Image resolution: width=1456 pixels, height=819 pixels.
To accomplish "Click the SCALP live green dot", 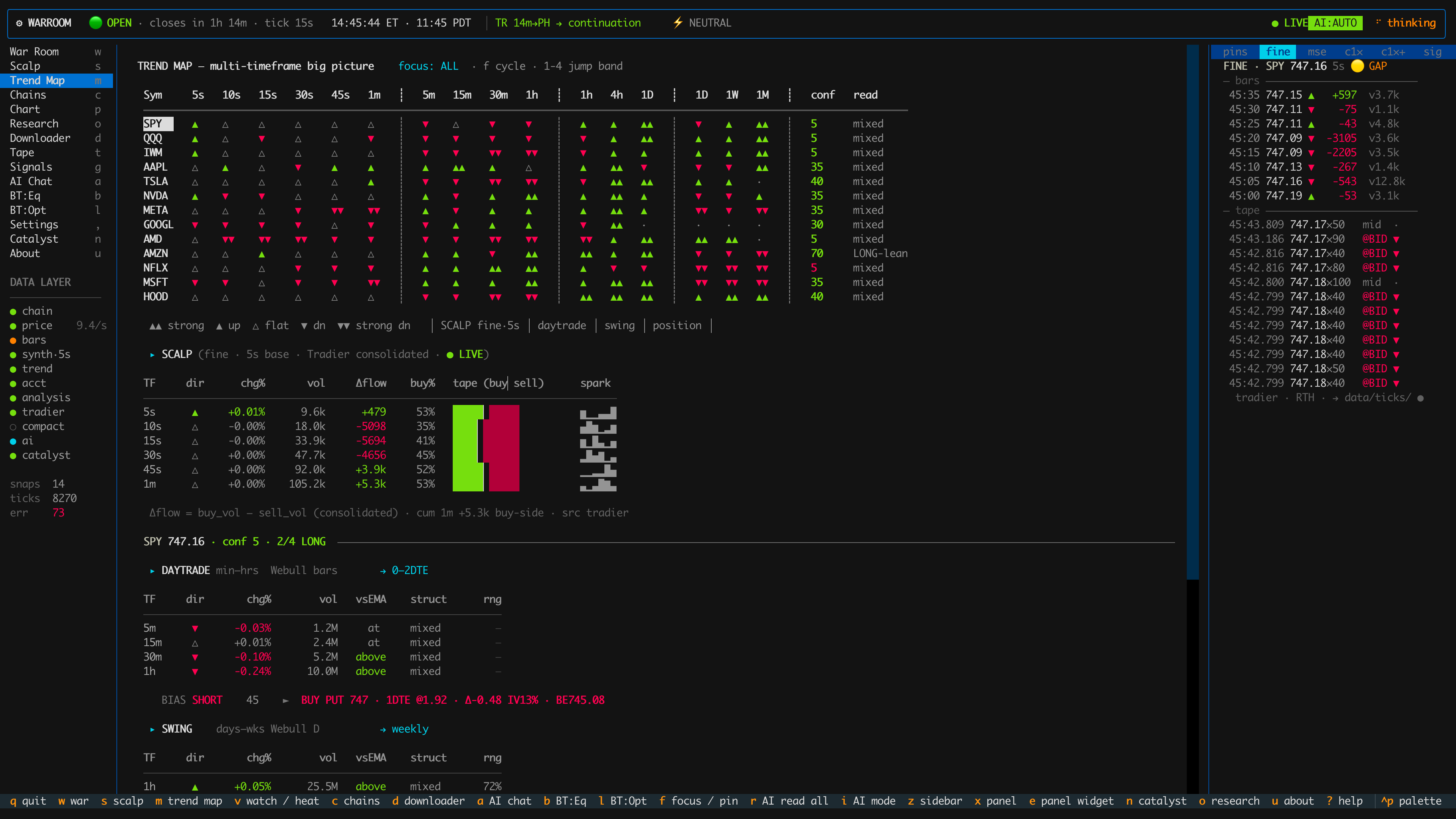I will [x=450, y=355].
